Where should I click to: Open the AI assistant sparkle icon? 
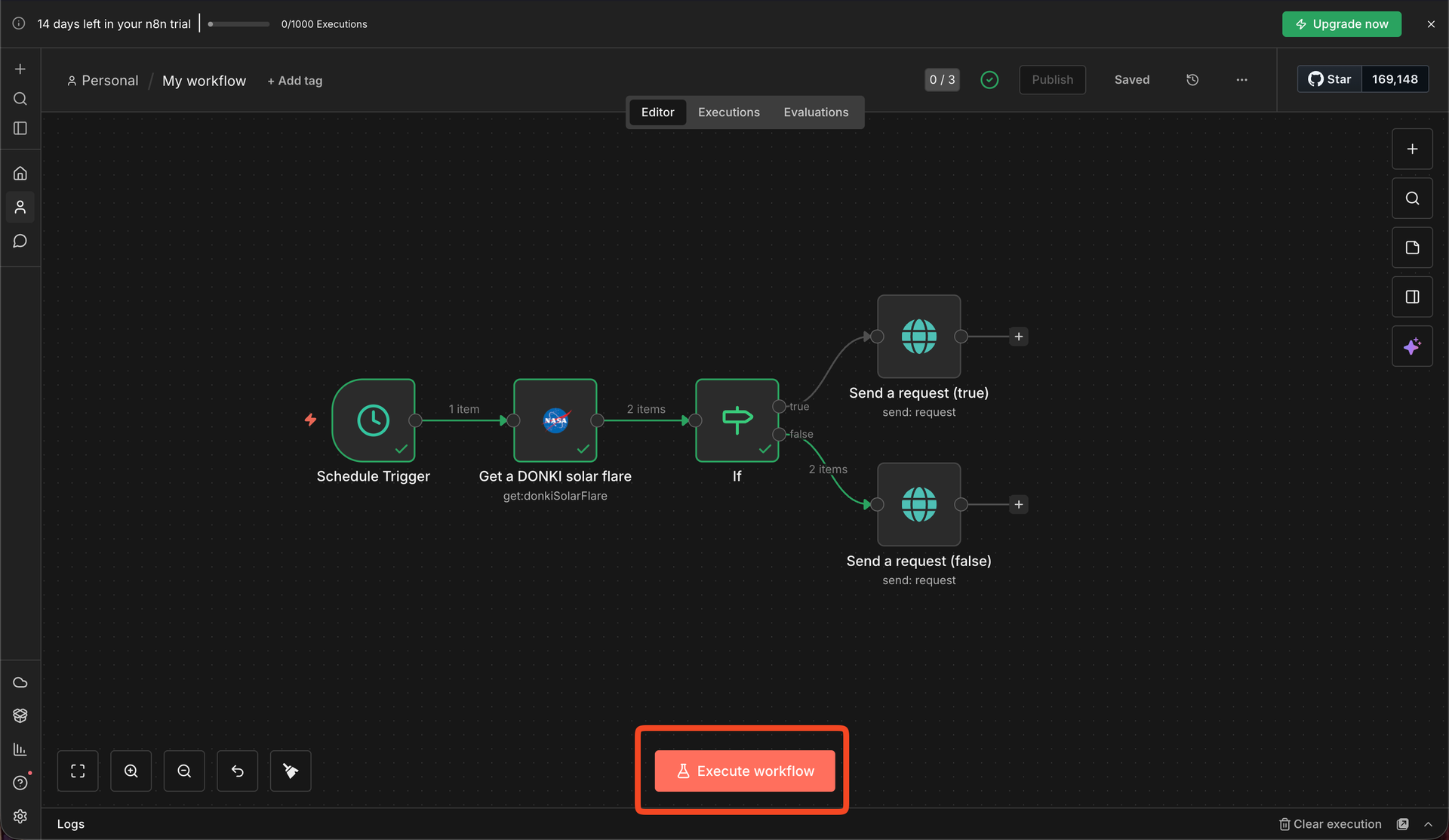(1412, 346)
